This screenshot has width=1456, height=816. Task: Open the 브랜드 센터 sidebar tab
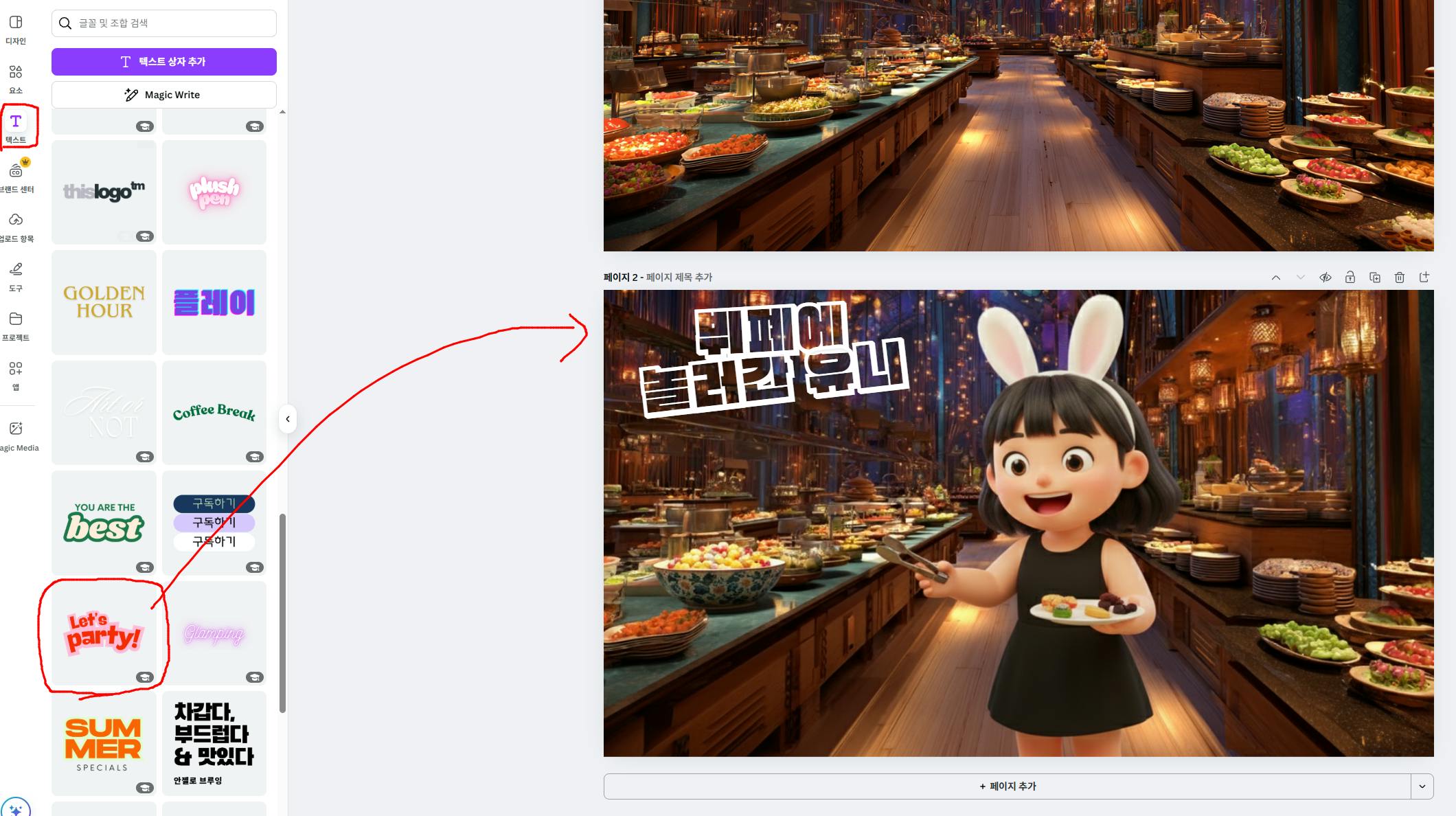[x=16, y=179]
